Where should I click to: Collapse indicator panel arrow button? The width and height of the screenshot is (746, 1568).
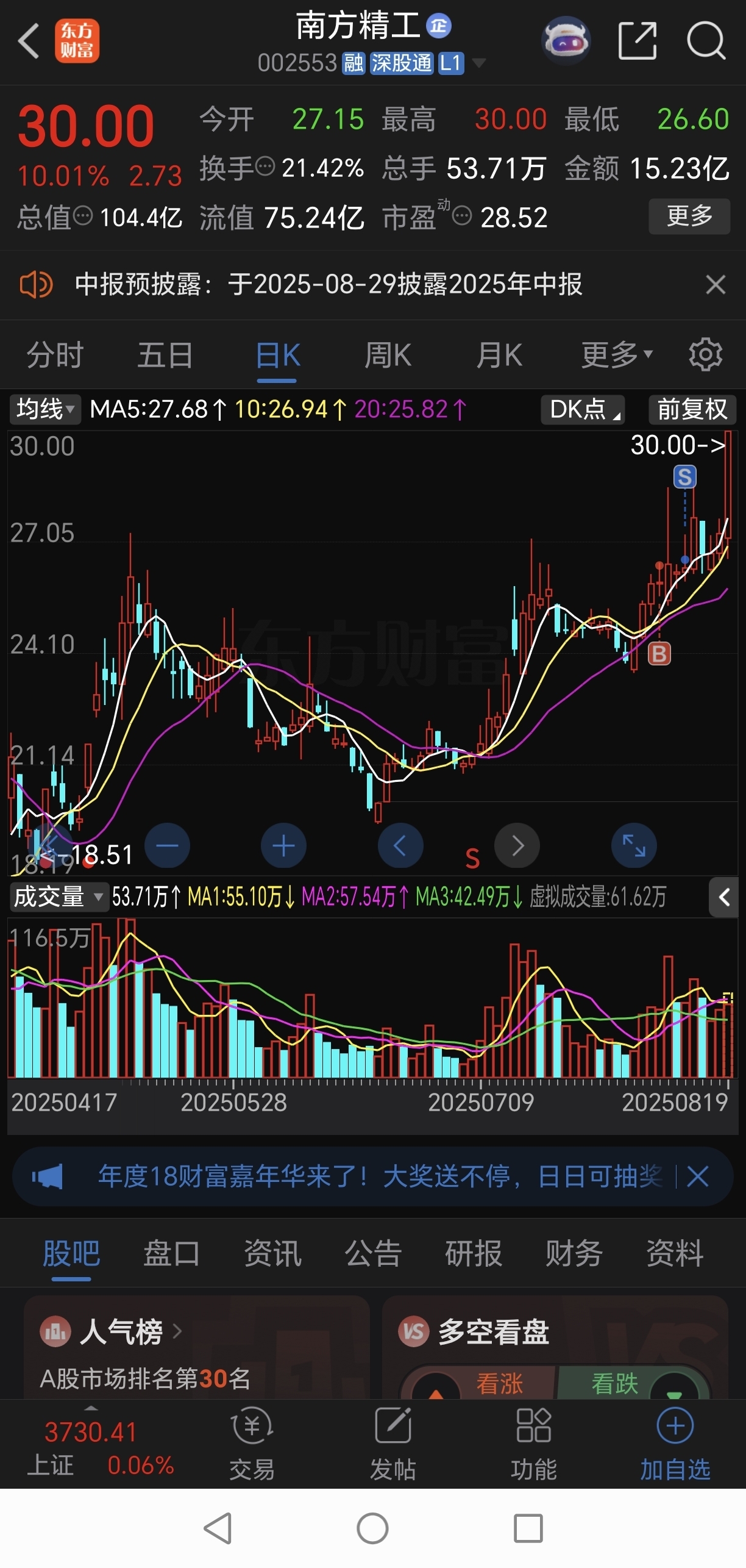[x=723, y=897]
